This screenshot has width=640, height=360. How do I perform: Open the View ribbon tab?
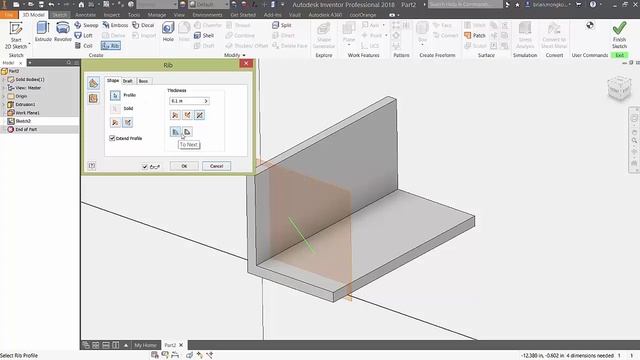pos(179,15)
